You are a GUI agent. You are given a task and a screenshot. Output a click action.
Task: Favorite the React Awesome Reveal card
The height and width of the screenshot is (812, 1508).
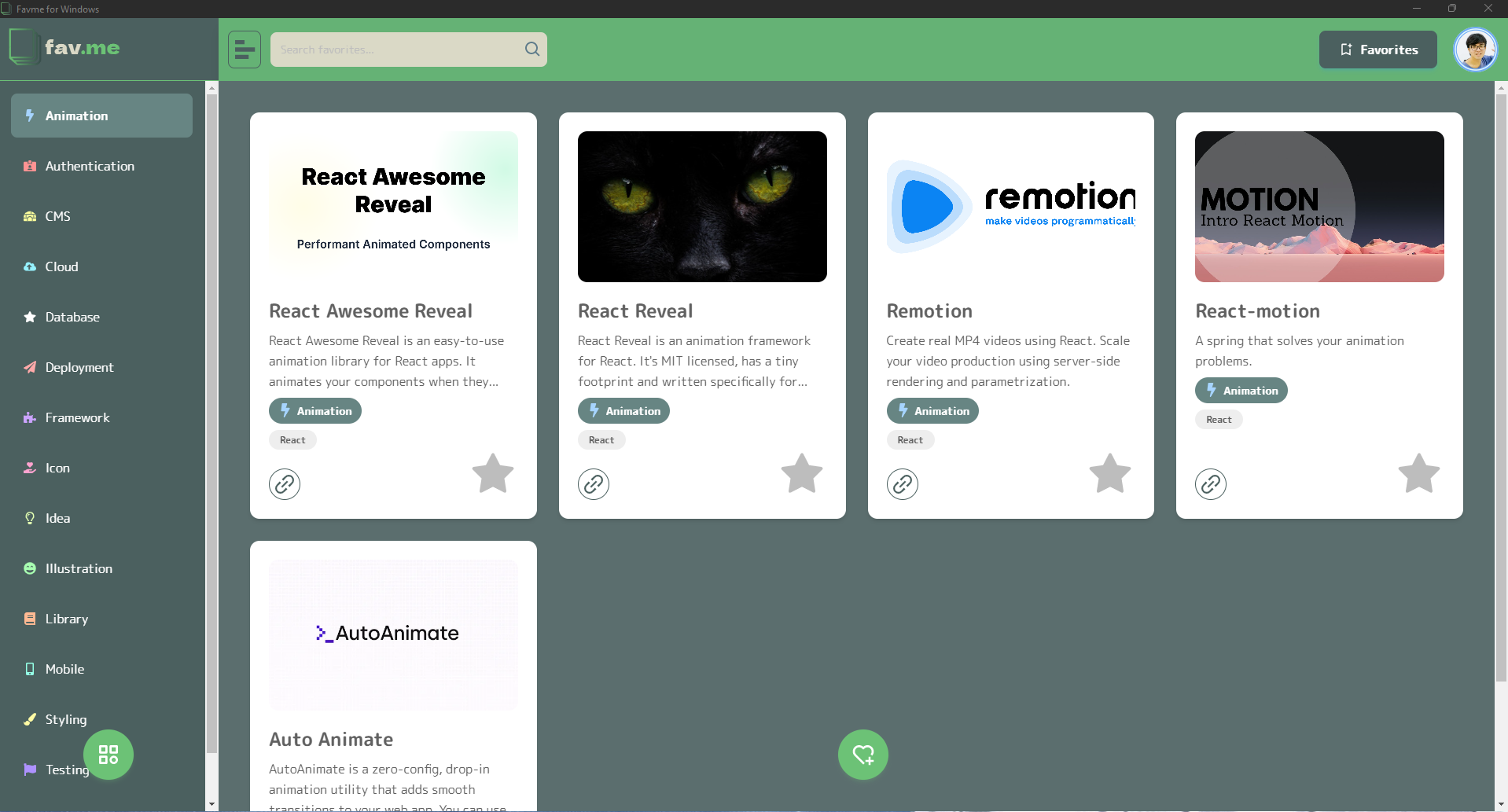(x=491, y=474)
